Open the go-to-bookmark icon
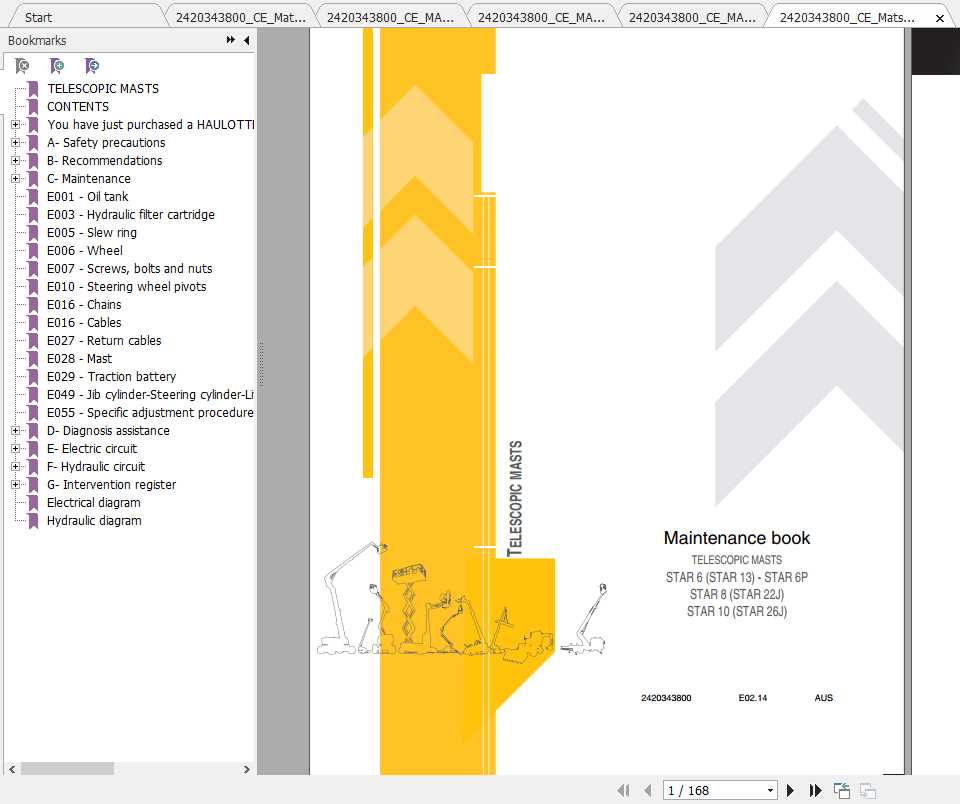This screenshot has width=960, height=804. [x=92, y=65]
